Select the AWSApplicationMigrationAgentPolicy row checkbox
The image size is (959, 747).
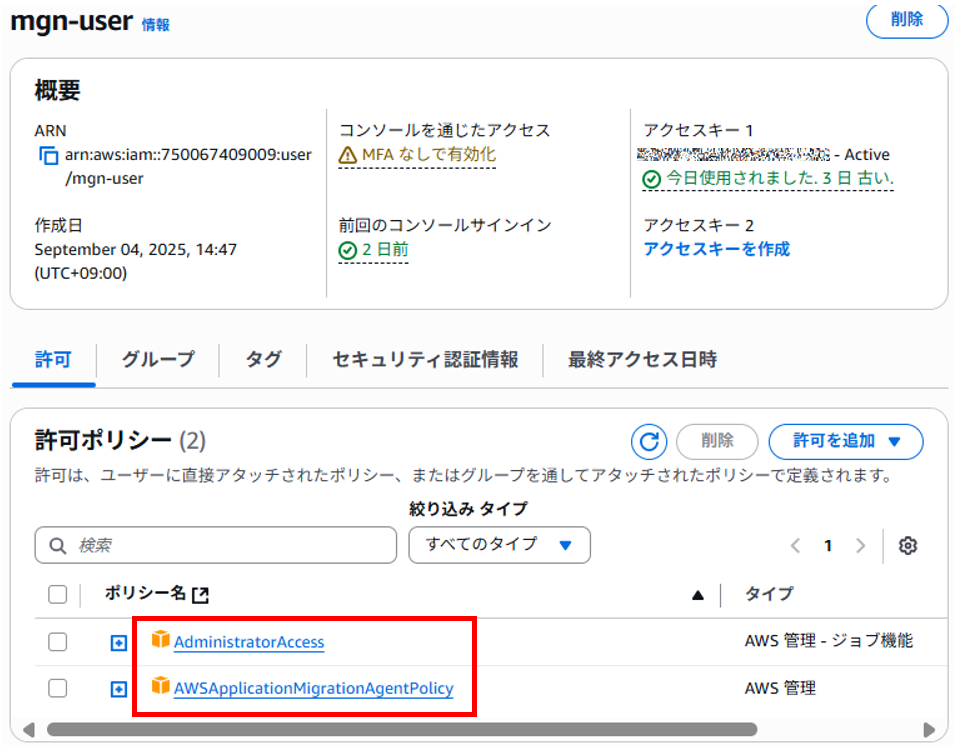tap(57, 688)
